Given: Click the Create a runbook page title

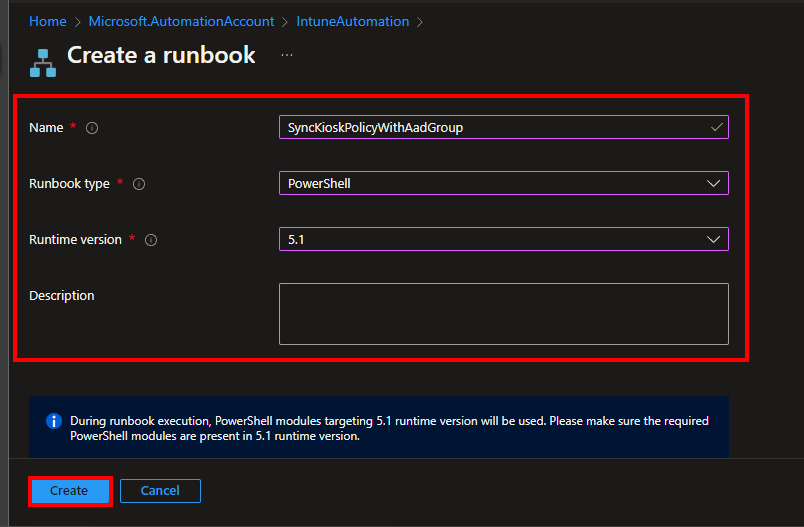Looking at the screenshot, I should (x=161, y=55).
